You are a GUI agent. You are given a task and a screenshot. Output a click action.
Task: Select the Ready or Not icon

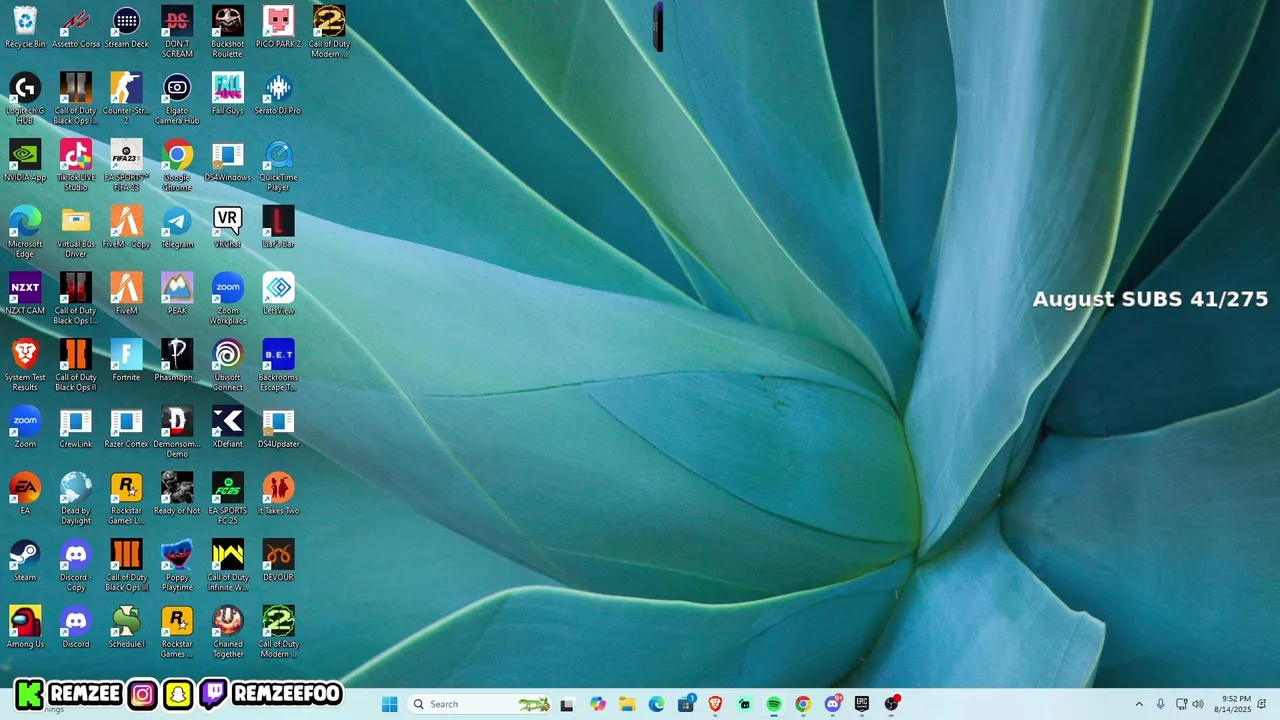pos(177,495)
